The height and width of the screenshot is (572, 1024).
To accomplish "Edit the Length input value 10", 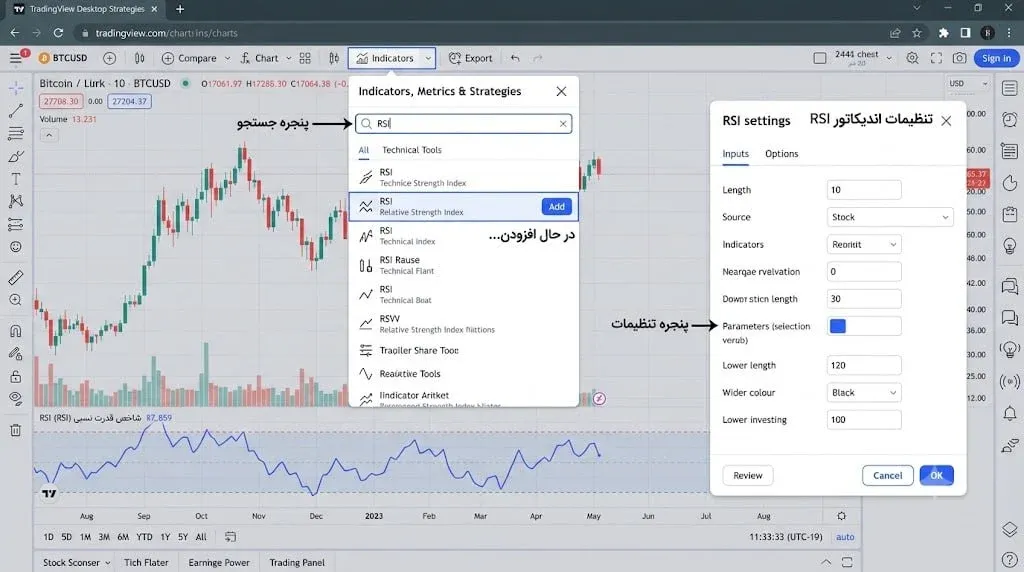I will point(863,190).
